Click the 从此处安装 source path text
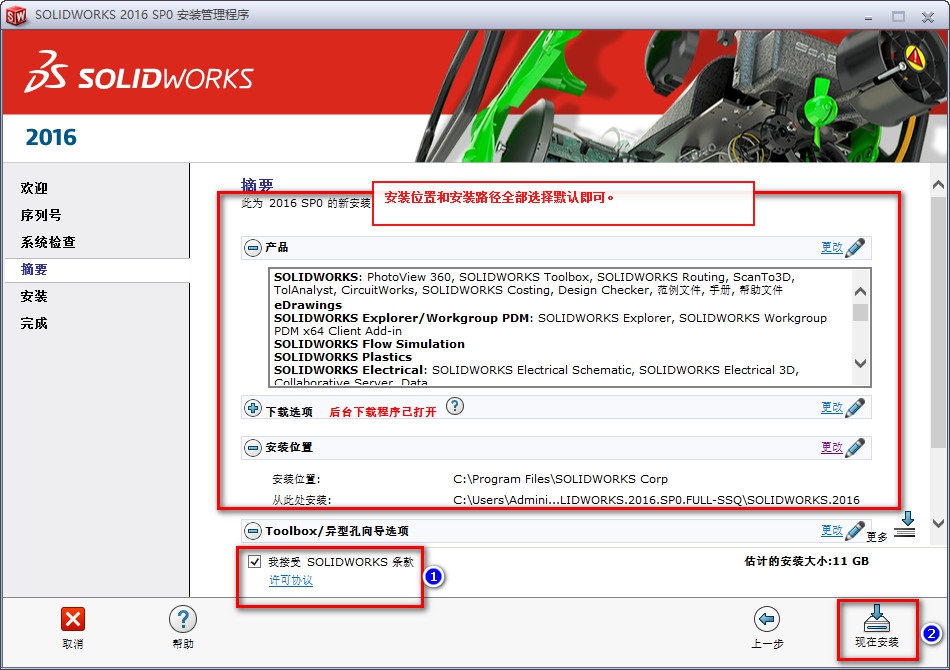950x670 pixels. [656, 500]
